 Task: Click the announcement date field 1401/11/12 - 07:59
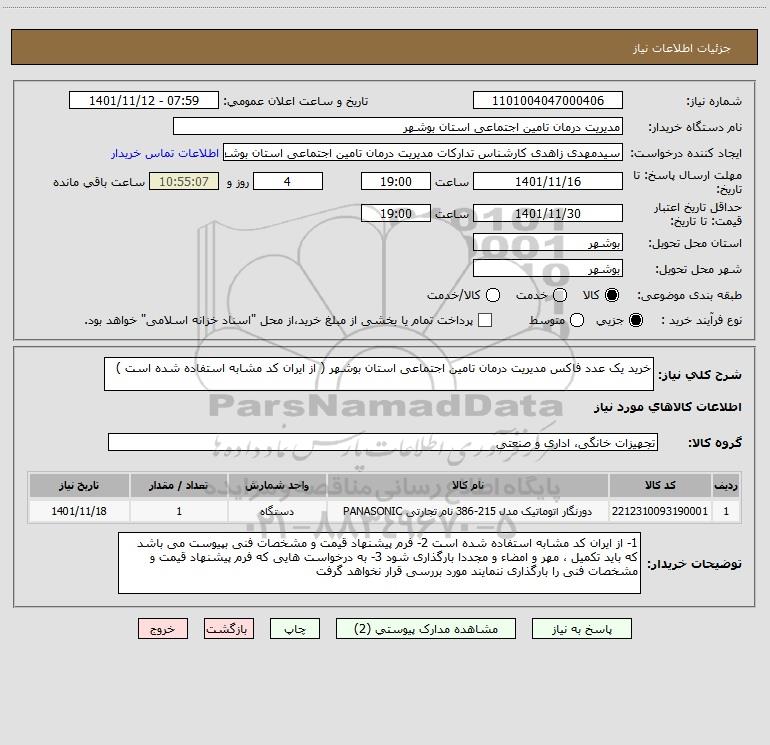pyautogui.click(x=144, y=100)
